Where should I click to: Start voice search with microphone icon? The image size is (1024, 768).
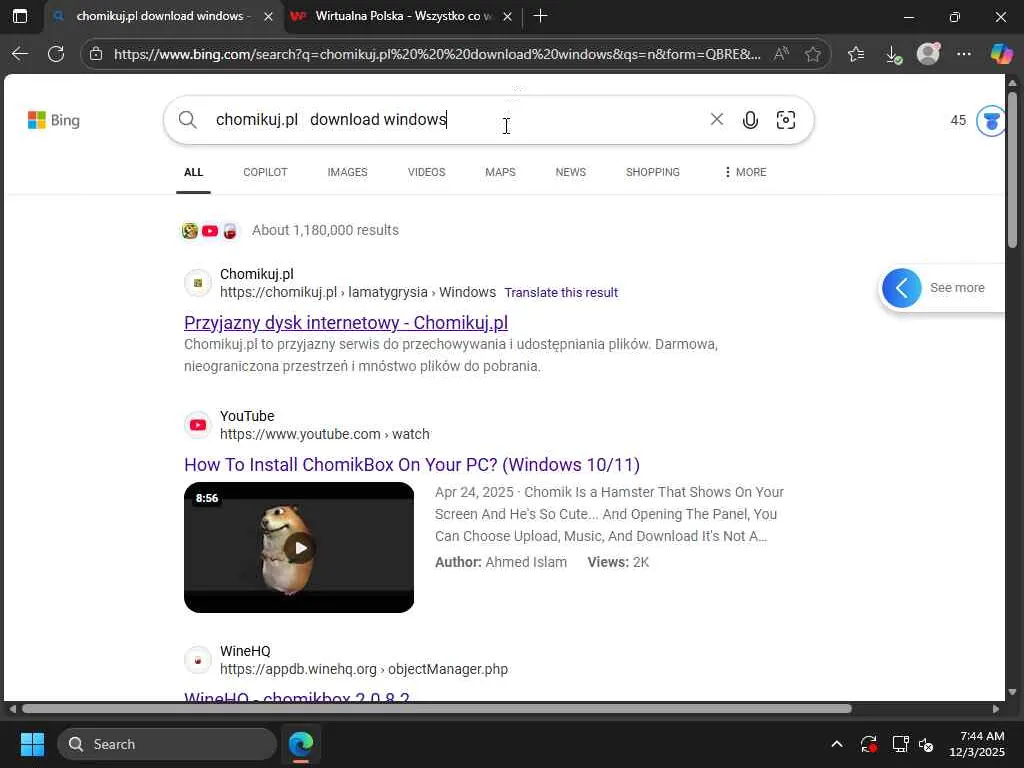tap(750, 120)
